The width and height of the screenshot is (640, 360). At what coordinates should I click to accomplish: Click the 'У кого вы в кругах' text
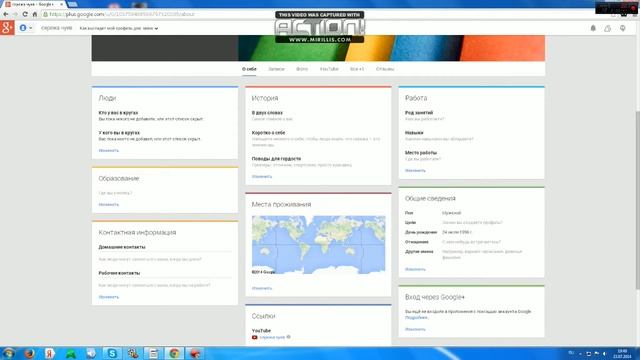click(119, 133)
